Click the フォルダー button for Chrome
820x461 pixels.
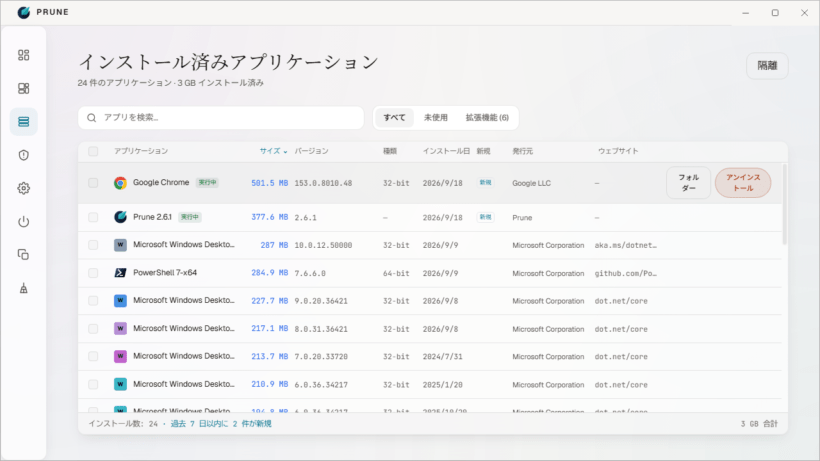[x=689, y=183]
